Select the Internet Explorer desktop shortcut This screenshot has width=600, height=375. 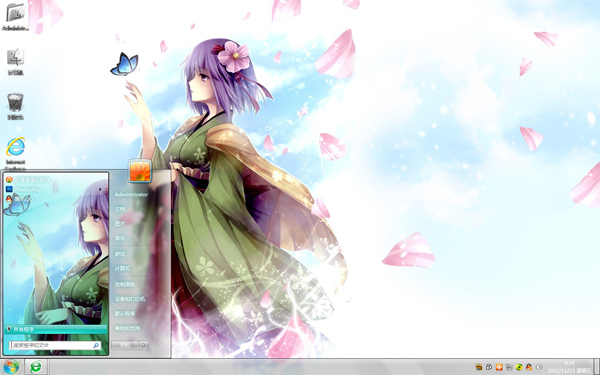coord(15,152)
